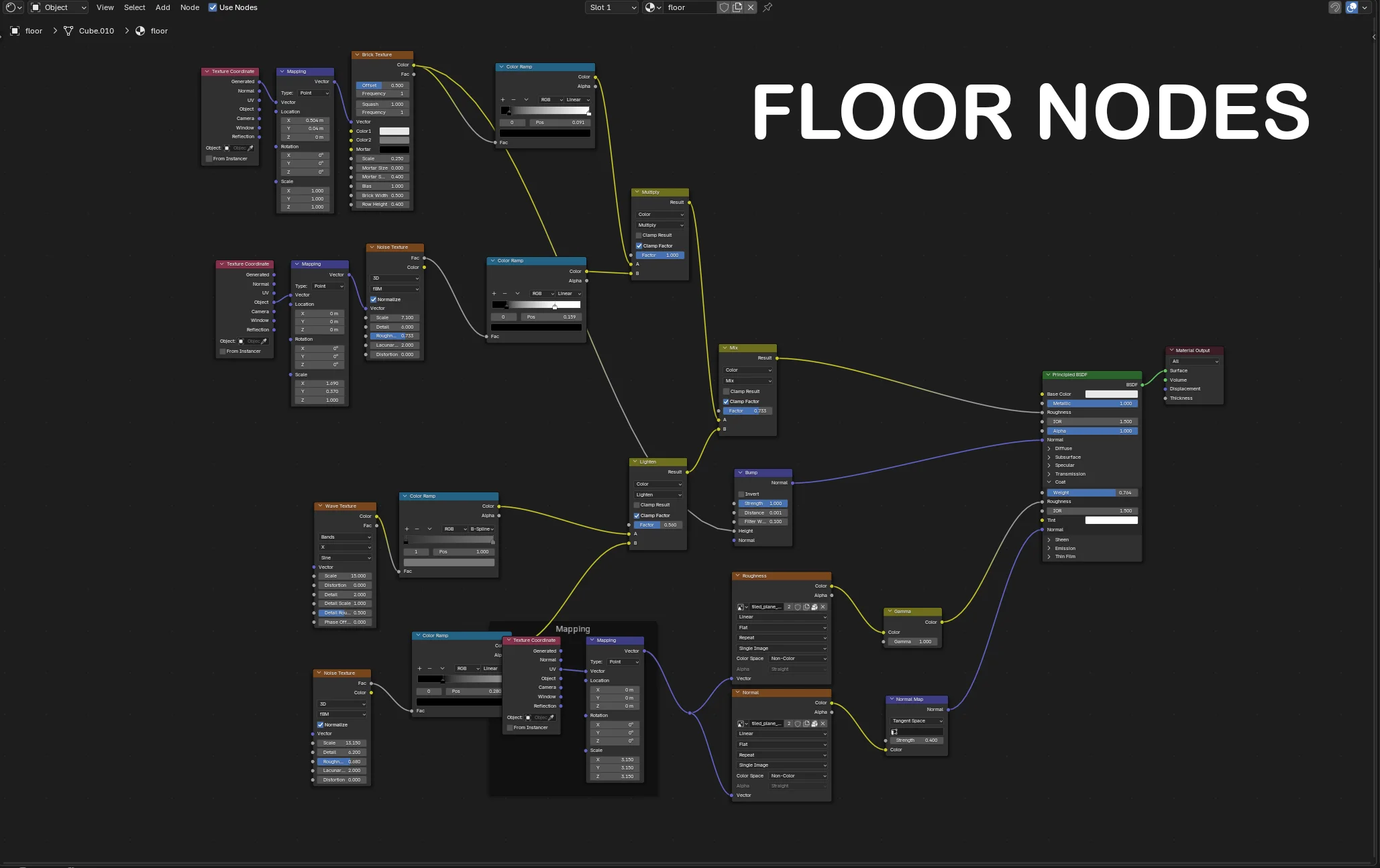This screenshot has width=1380, height=868.
Task: Click the duplicate material icon in header
Action: point(737,7)
